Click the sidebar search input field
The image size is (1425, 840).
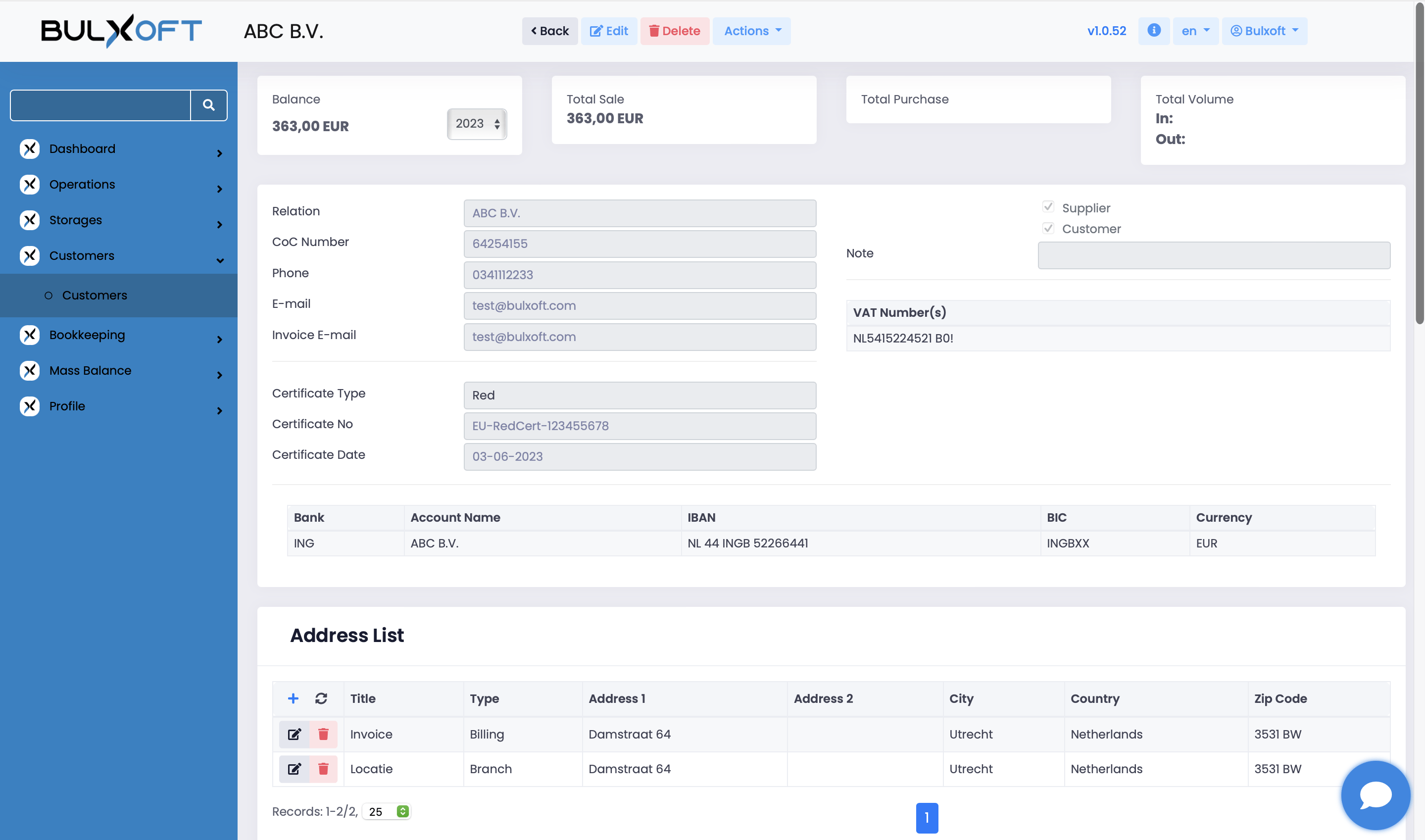click(x=100, y=105)
